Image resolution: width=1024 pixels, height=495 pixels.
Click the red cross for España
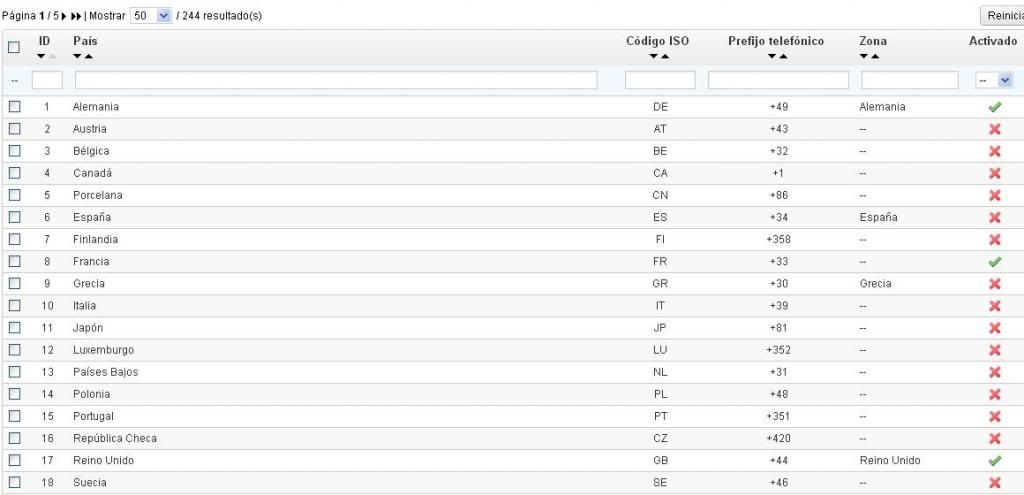coord(994,218)
